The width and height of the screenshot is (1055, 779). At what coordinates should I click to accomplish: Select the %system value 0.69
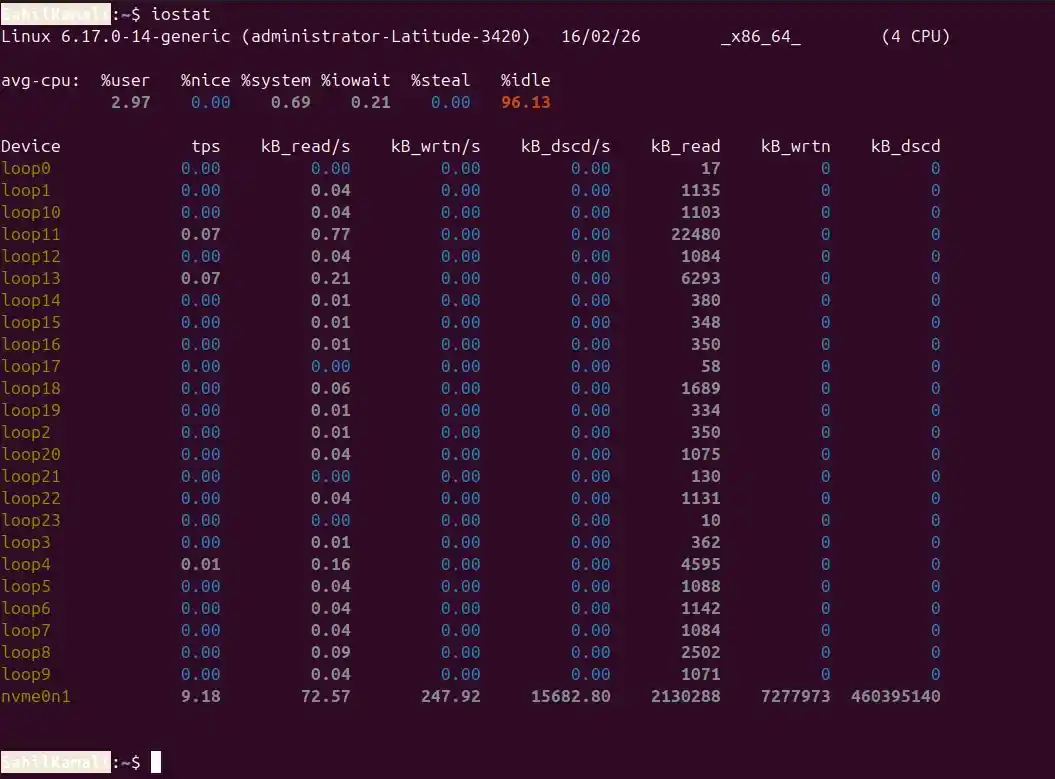click(291, 102)
